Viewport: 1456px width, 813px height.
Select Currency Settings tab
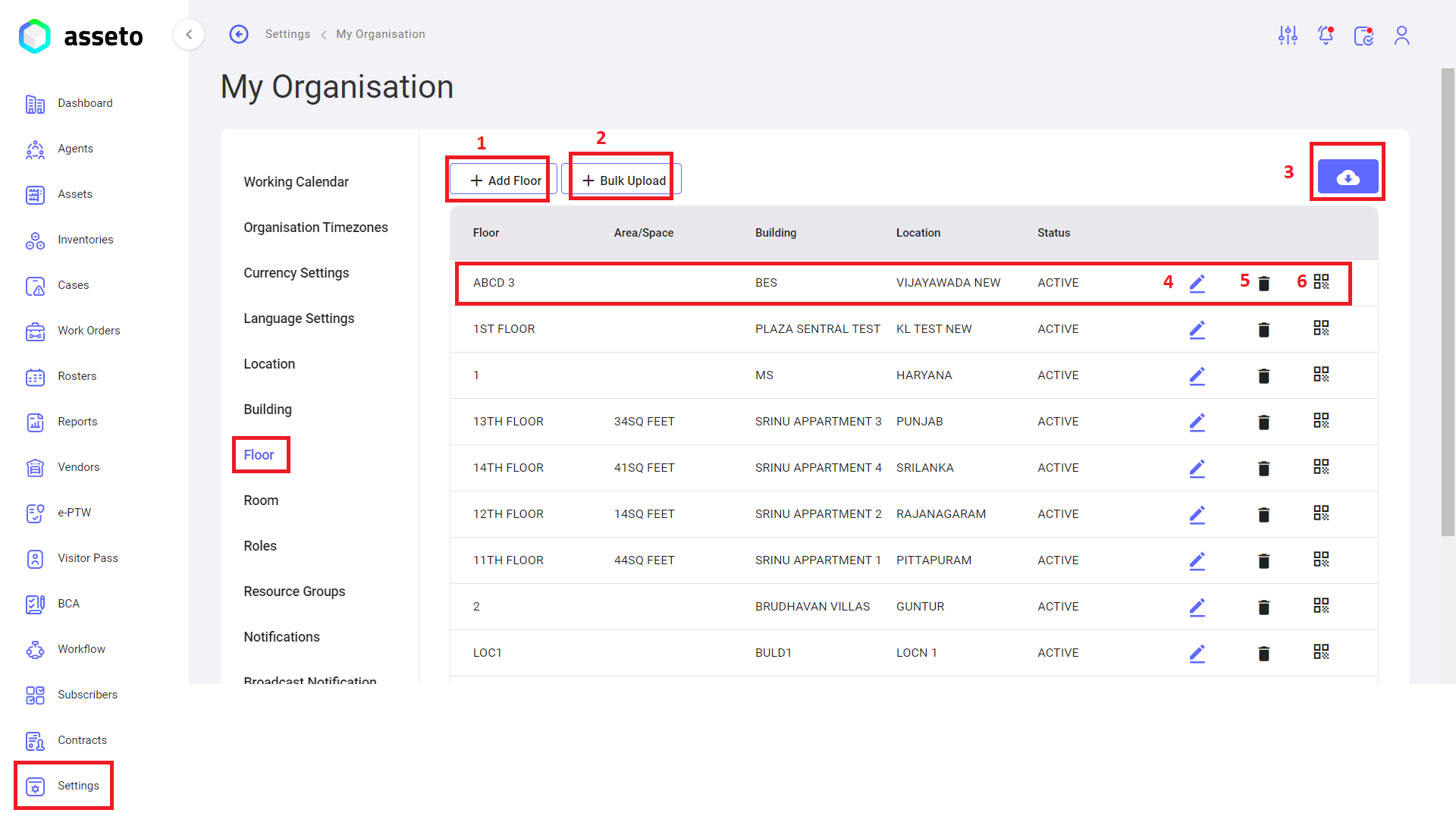(296, 273)
